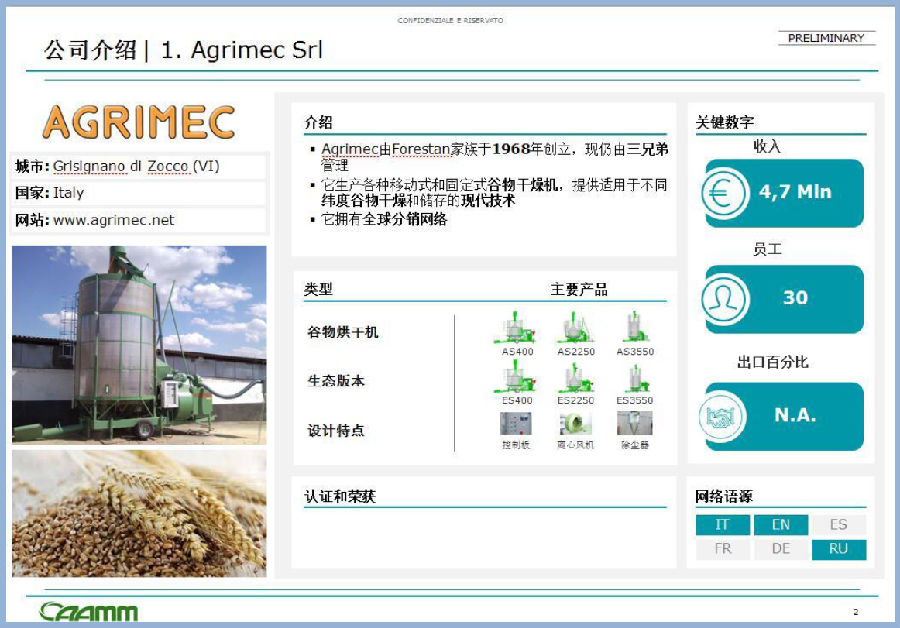Viewport: 900px width, 628px height.
Task: Click the 设计特点 type row label
Action: click(x=336, y=431)
